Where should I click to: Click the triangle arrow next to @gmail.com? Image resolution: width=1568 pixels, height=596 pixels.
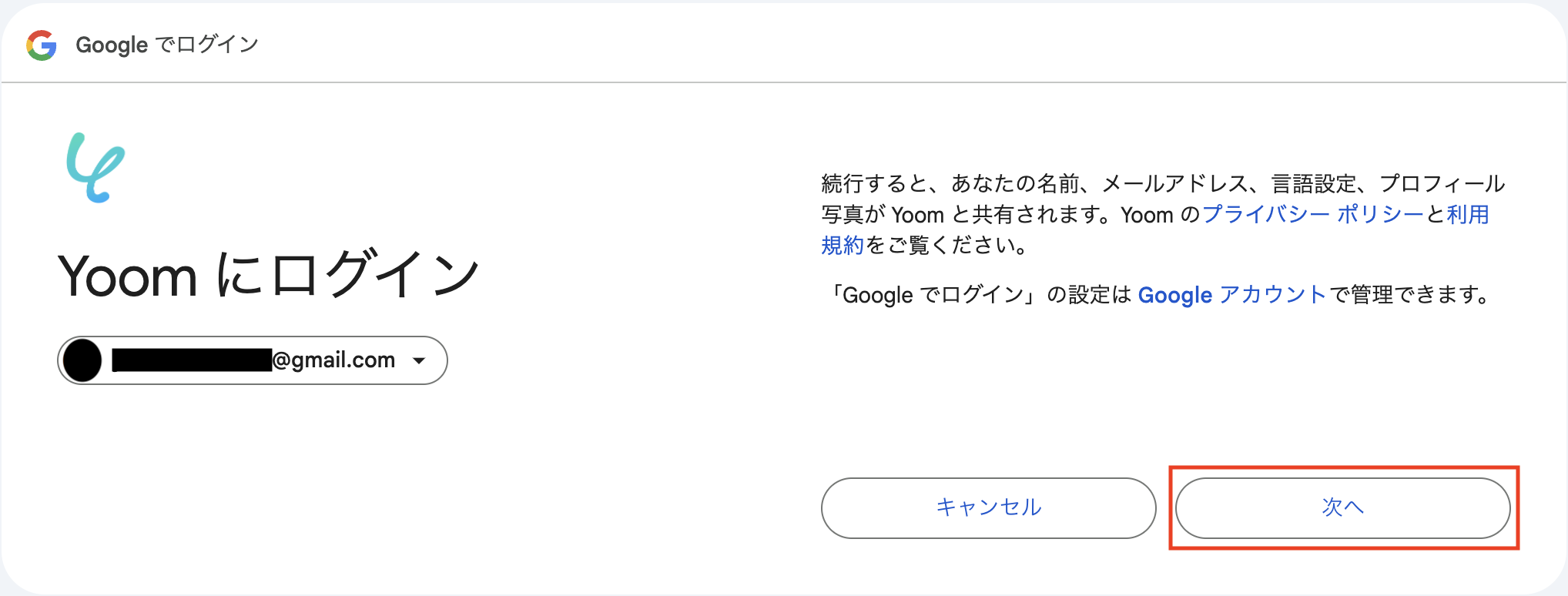tap(419, 360)
